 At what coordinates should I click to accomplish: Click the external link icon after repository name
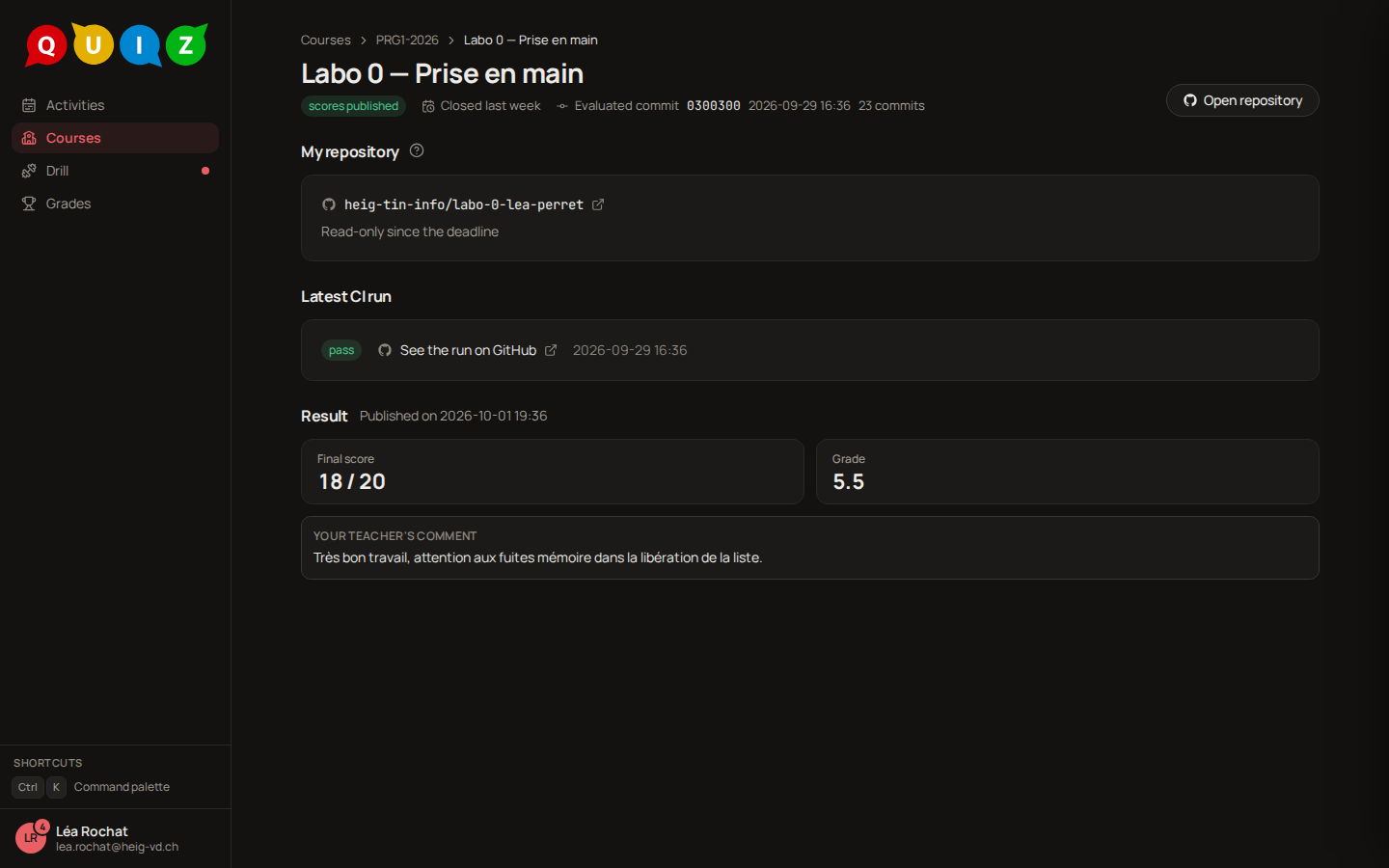tap(598, 204)
